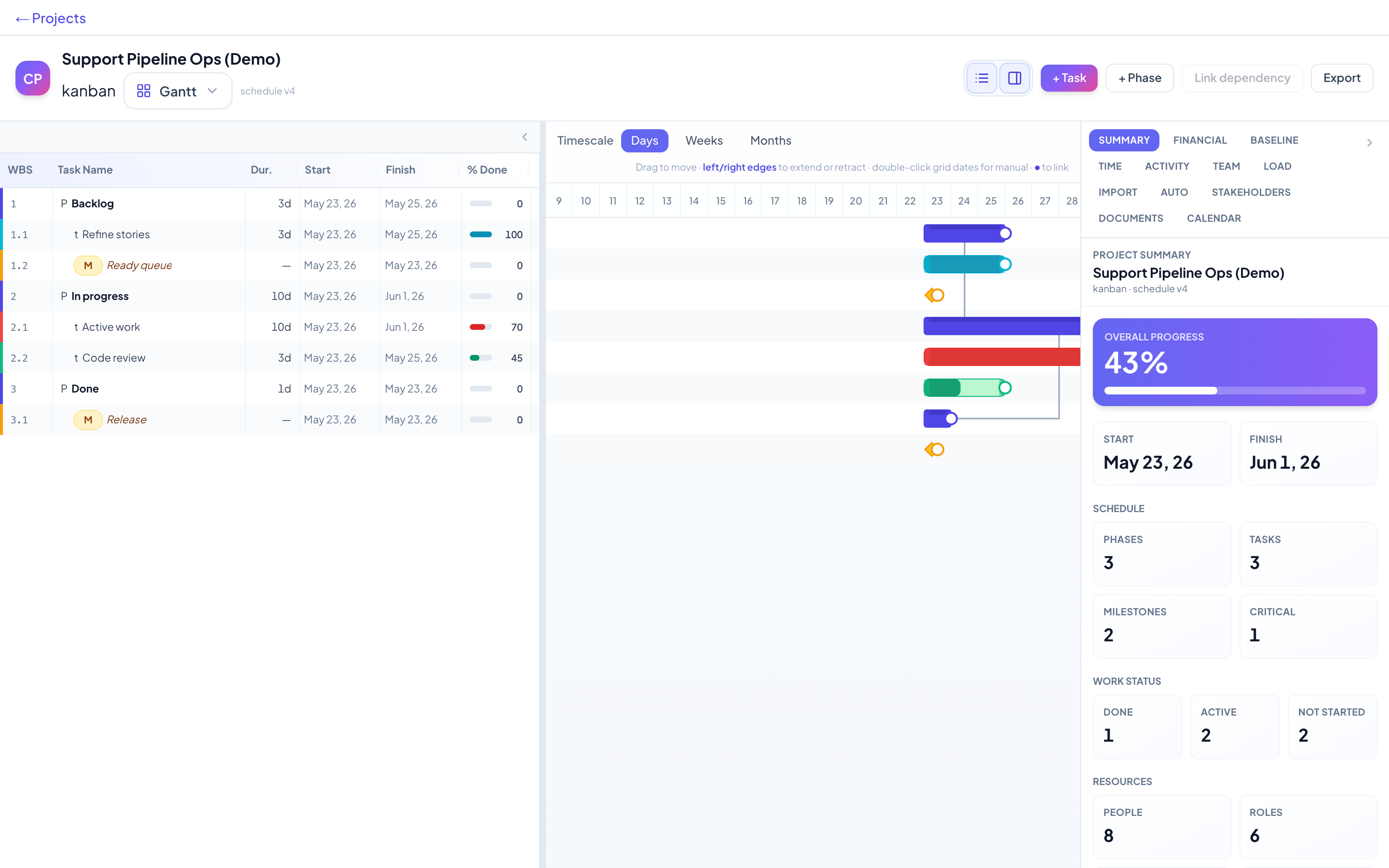Click the NOT STARTED status card
1389x868 pixels.
tap(1332, 727)
